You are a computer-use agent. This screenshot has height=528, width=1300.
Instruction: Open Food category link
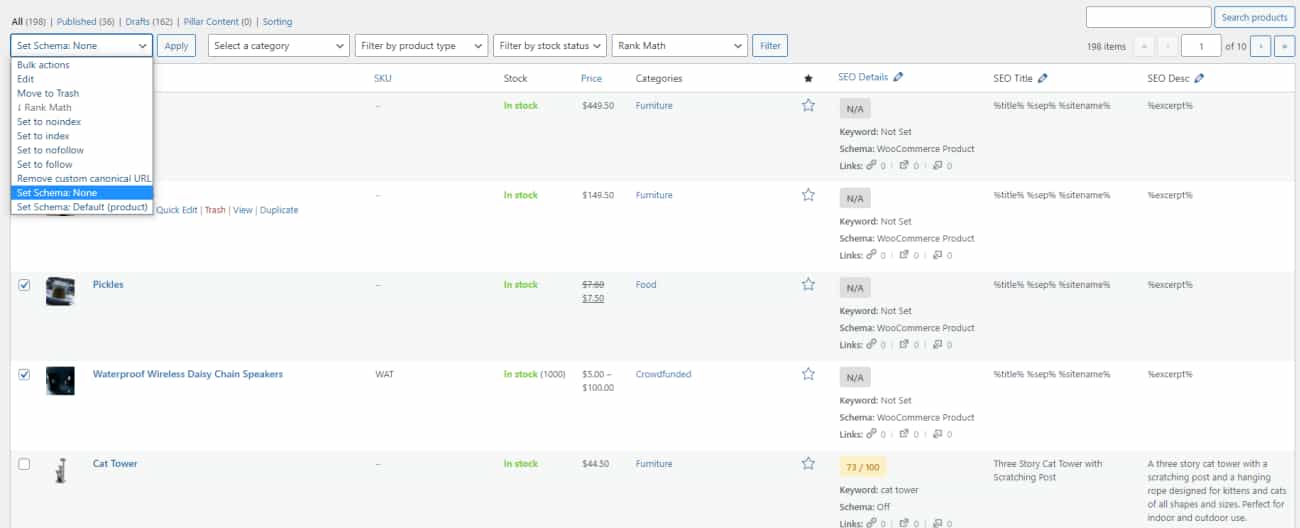(x=646, y=284)
